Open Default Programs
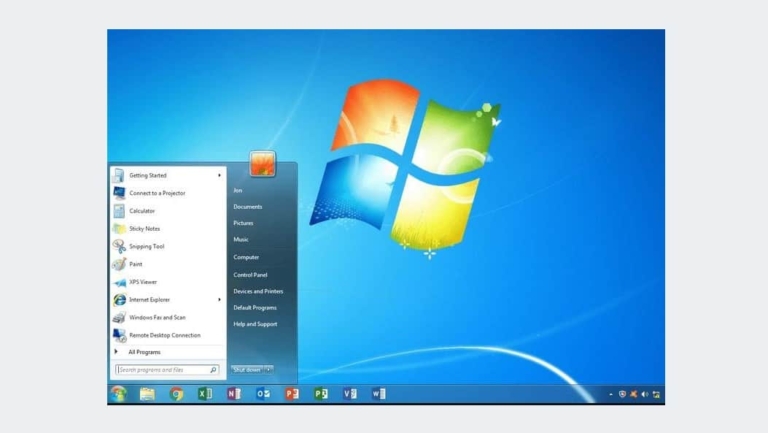Viewport: 768px width, 433px height. 255,308
